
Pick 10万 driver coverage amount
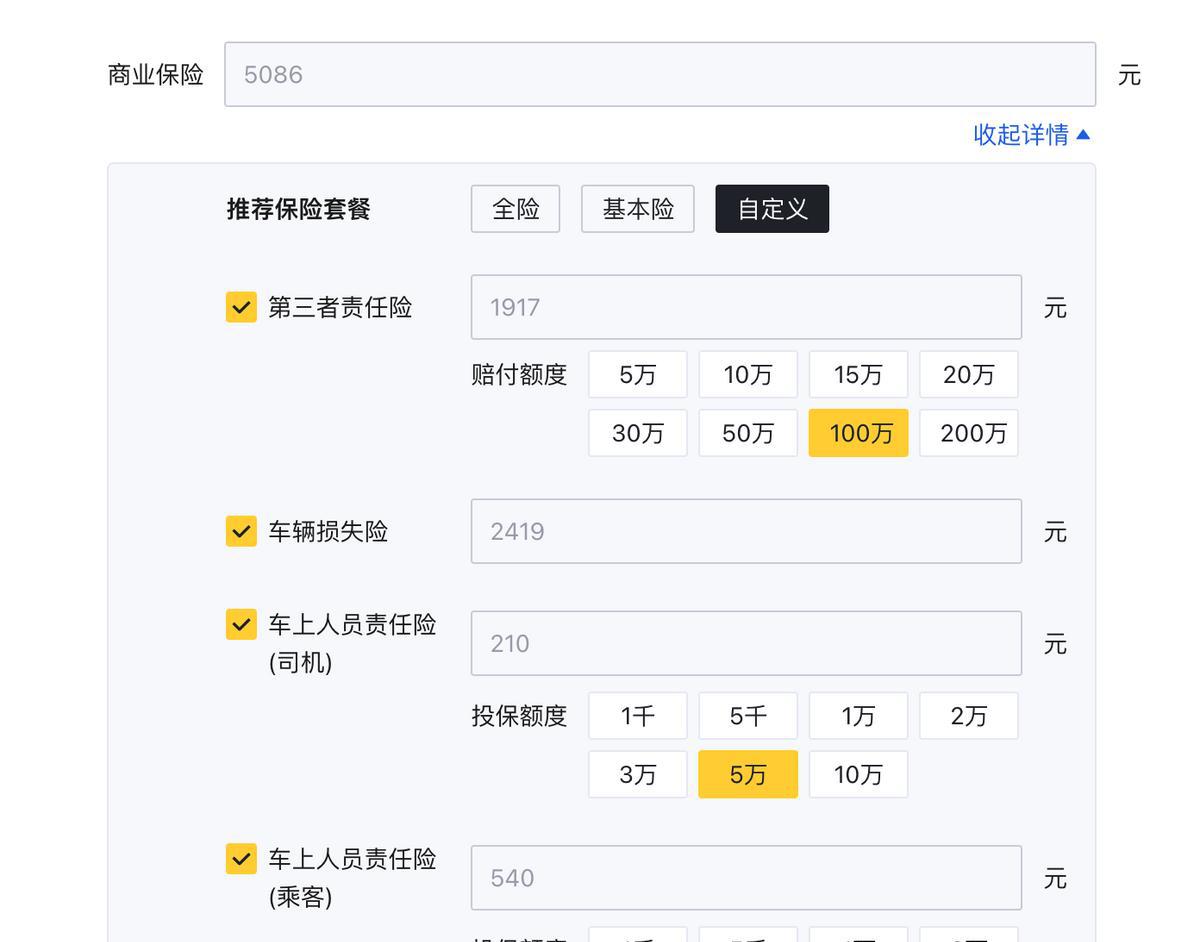pyautogui.click(x=858, y=775)
